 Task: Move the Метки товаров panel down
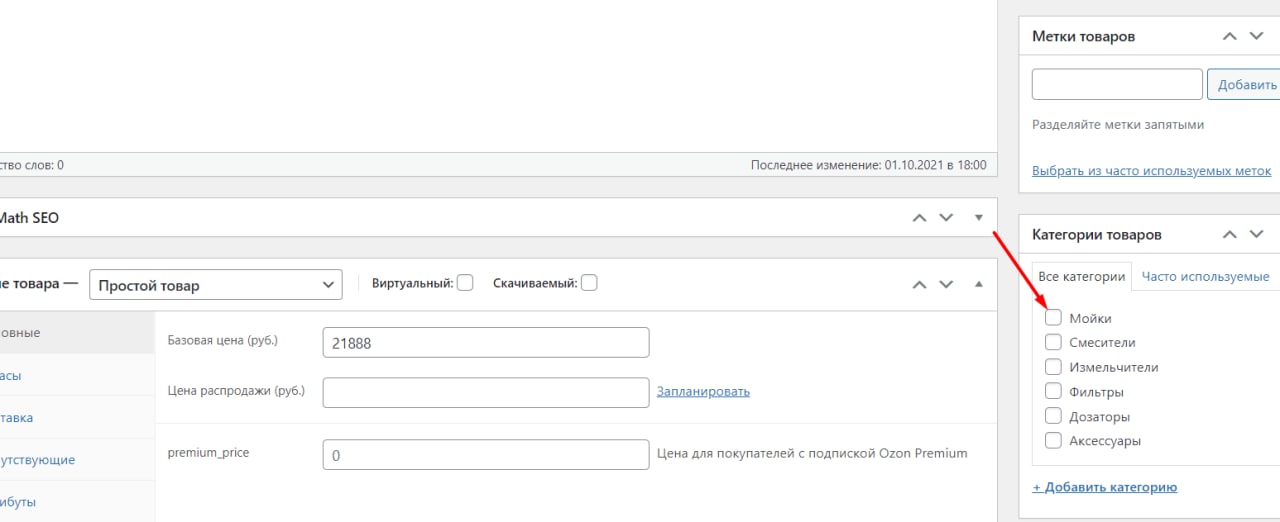pyautogui.click(x=1256, y=36)
